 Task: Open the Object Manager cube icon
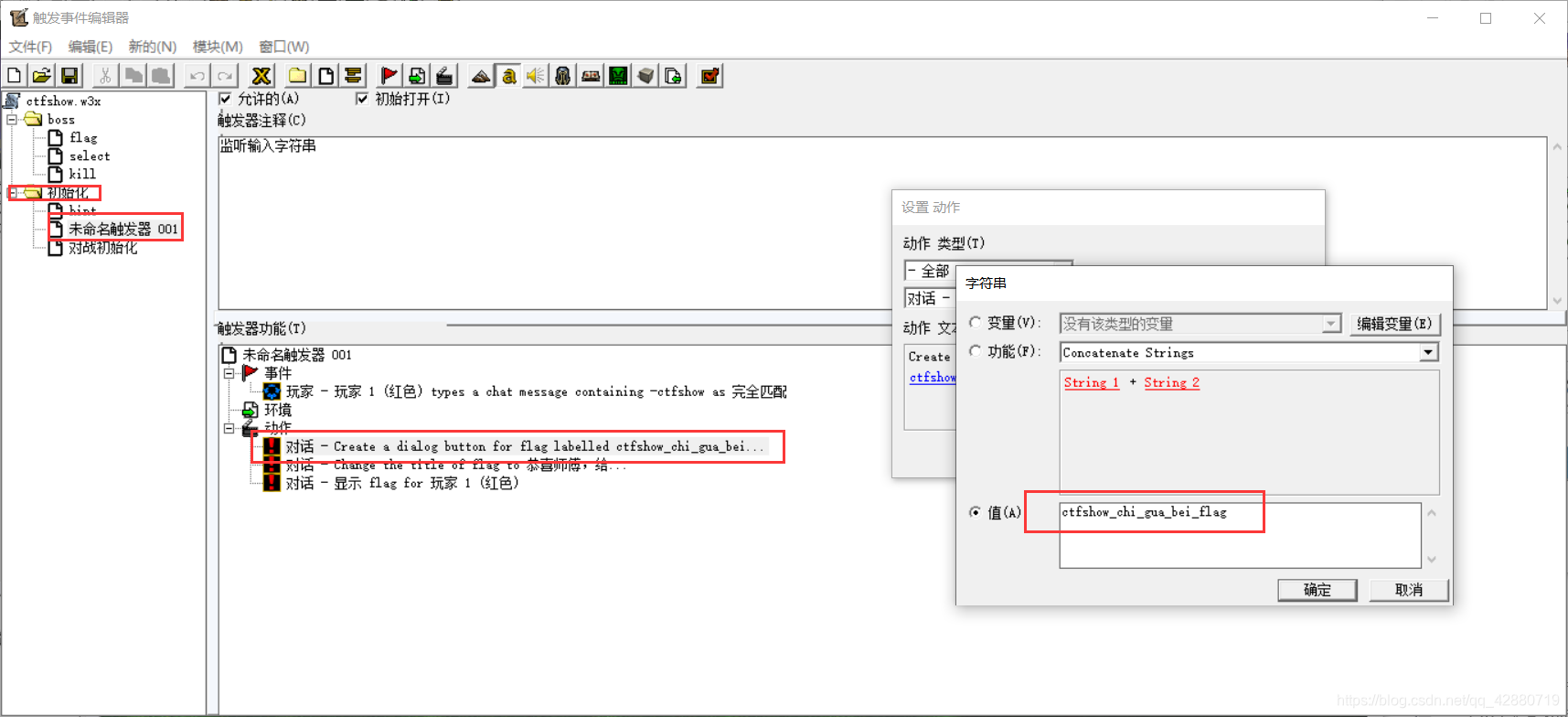[x=645, y=76]
